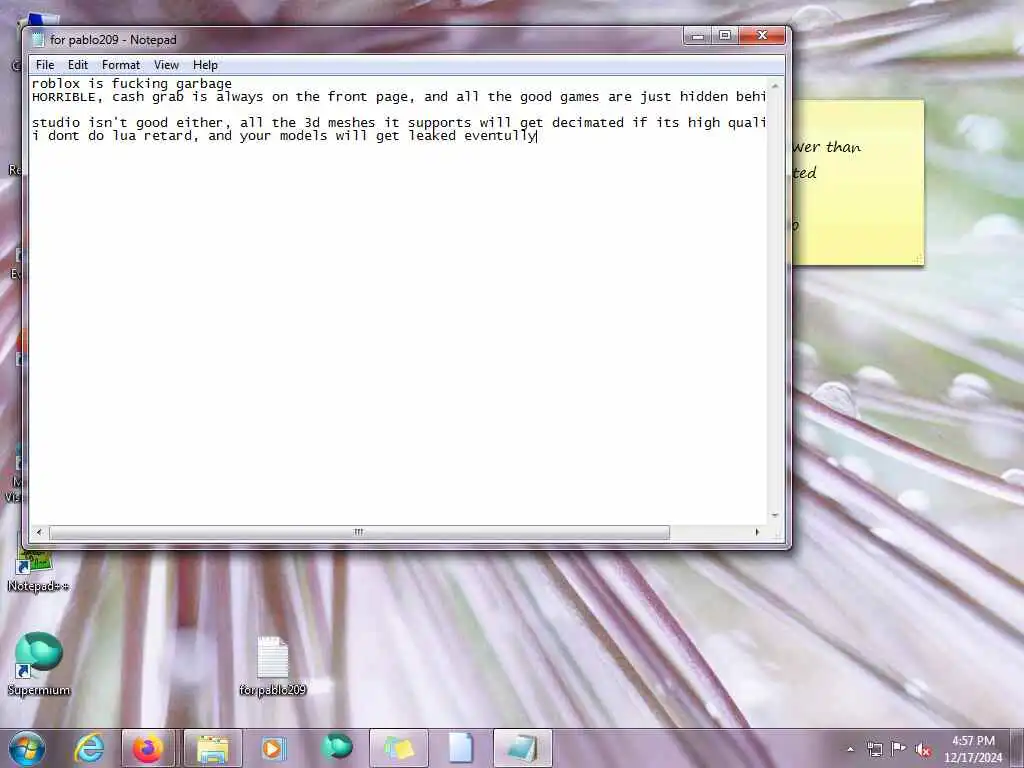Open the File menu in Notepad
Image resolution: width=1024 pixels, height=768 pixels.
point(44,65)
